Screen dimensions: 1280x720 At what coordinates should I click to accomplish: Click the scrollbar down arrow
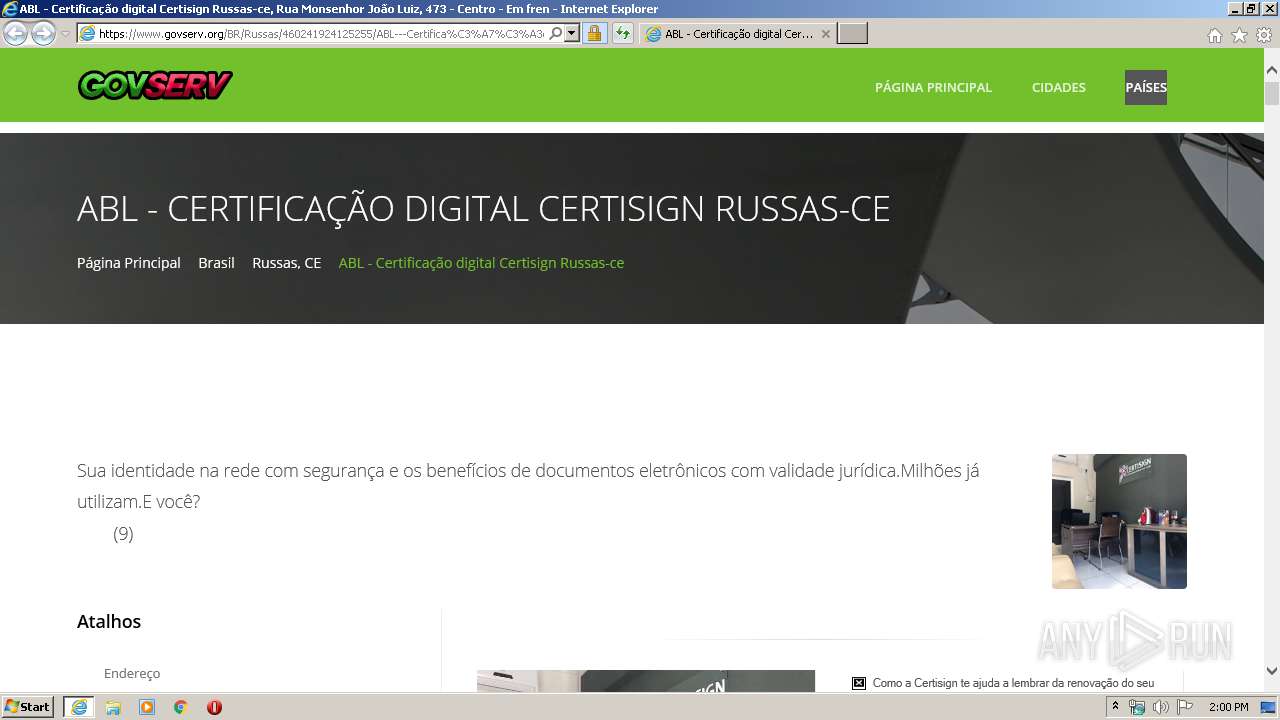(x=1272, y=671)
